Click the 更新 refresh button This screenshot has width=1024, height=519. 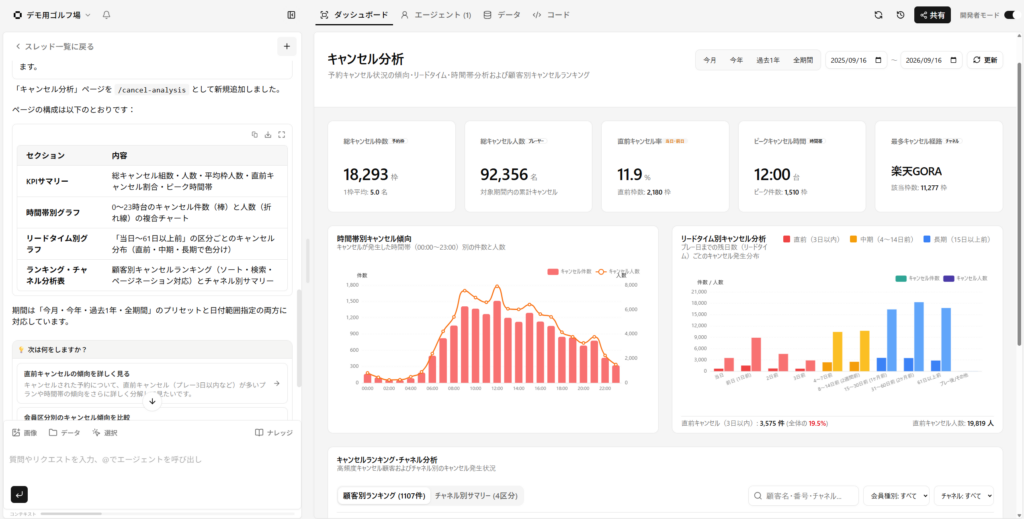tap(985, 60)
